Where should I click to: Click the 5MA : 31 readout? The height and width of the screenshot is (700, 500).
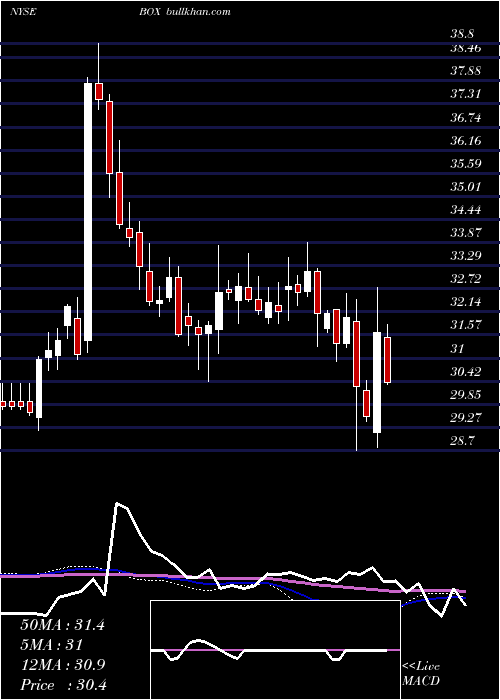[x=51, y=645]
